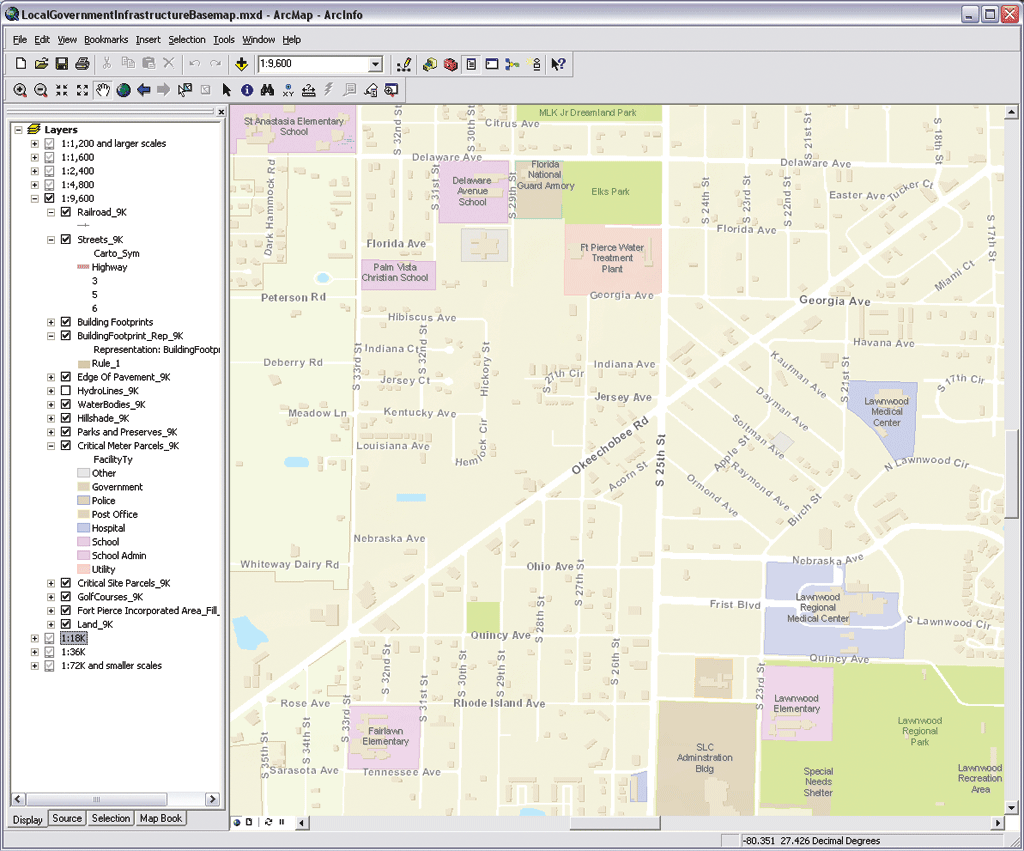The width and height of the screenshot is (1024, 851).
Task: Expand the 1:1,200 and larger scales group
Action: 35,144
